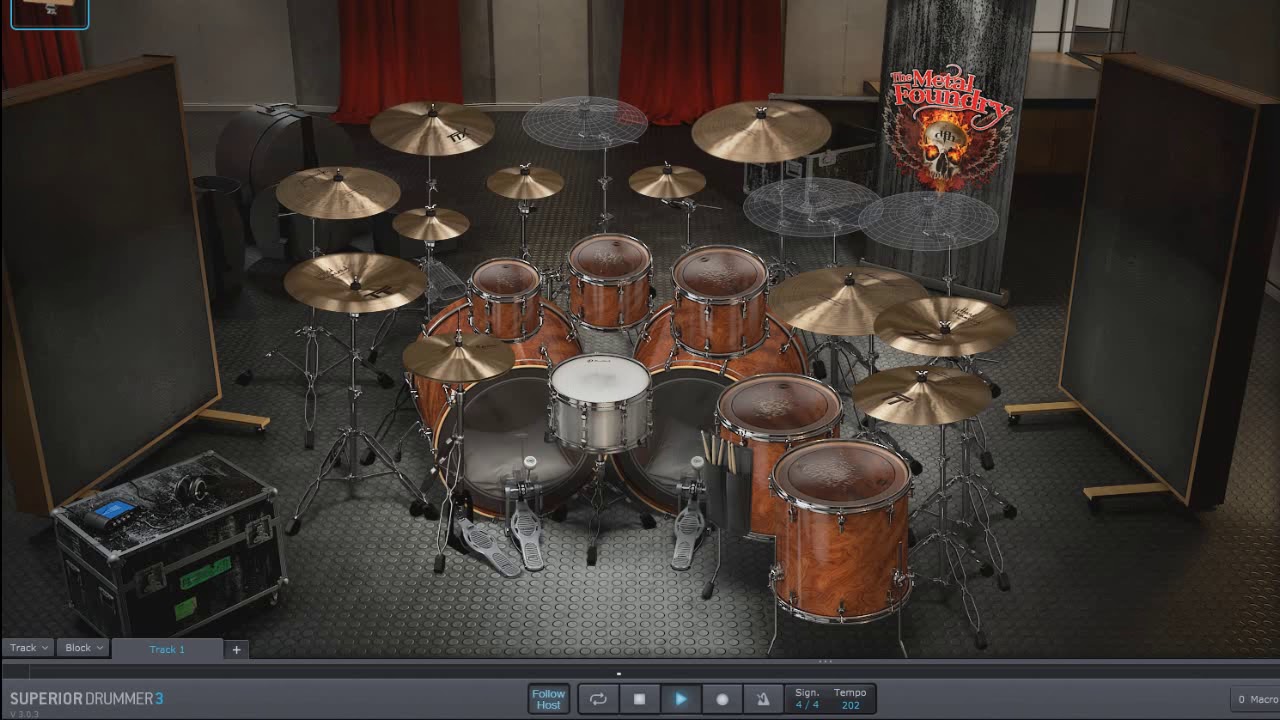
Task: Click the 4/4 time signature value
Action: point(807,705)
